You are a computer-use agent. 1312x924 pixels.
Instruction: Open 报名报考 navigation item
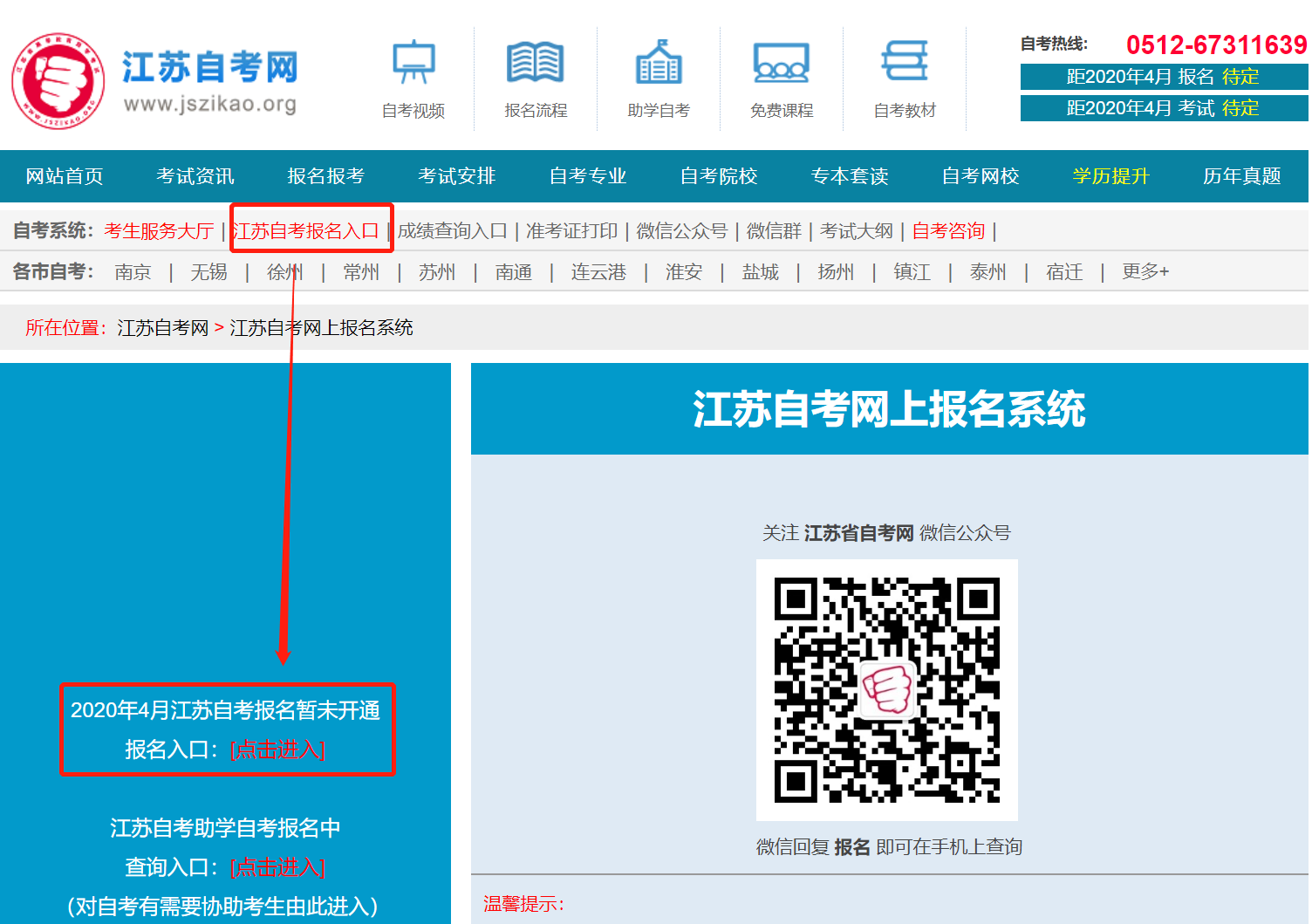click(326, 176)
